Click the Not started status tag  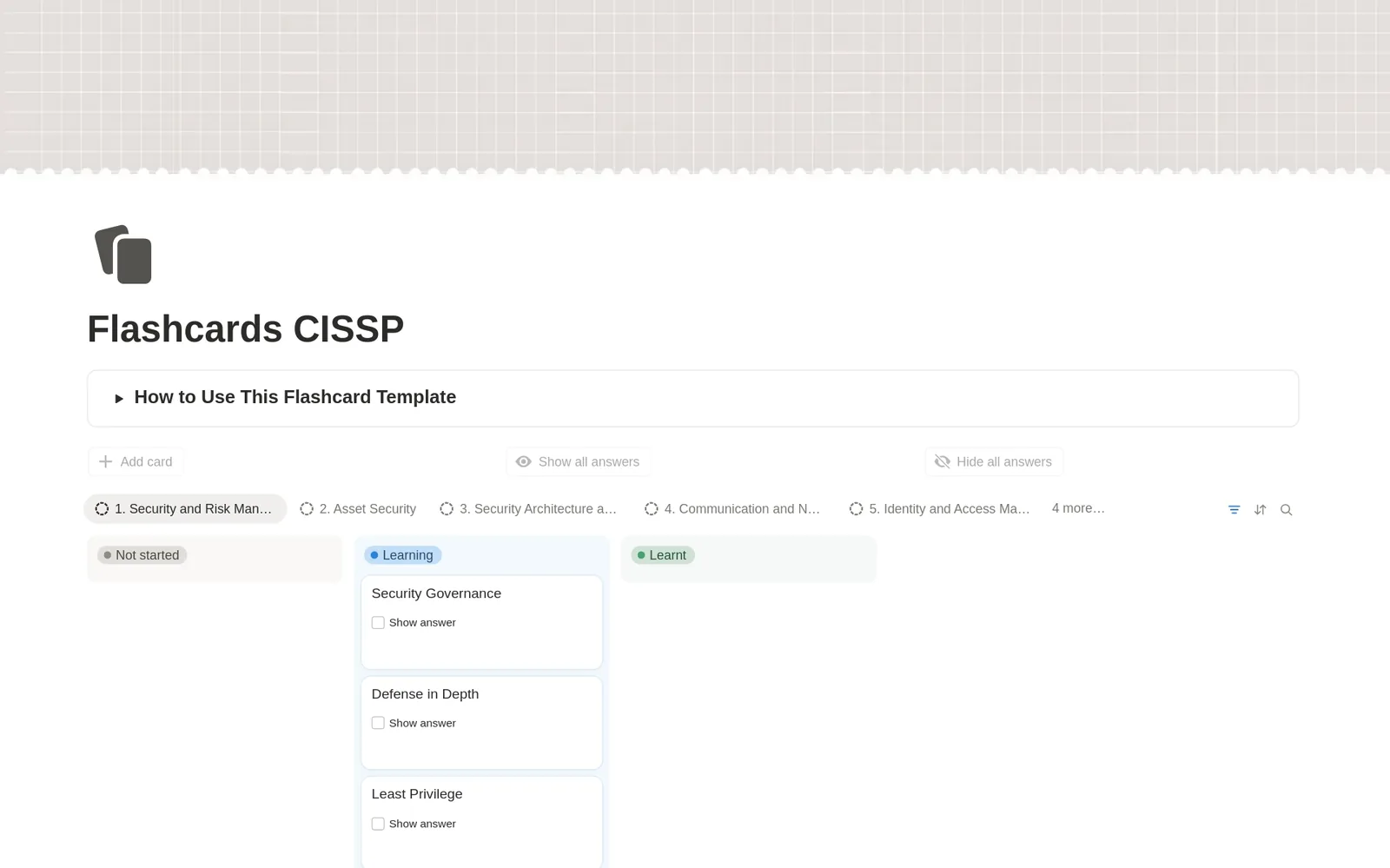click(x=142, y=555)
